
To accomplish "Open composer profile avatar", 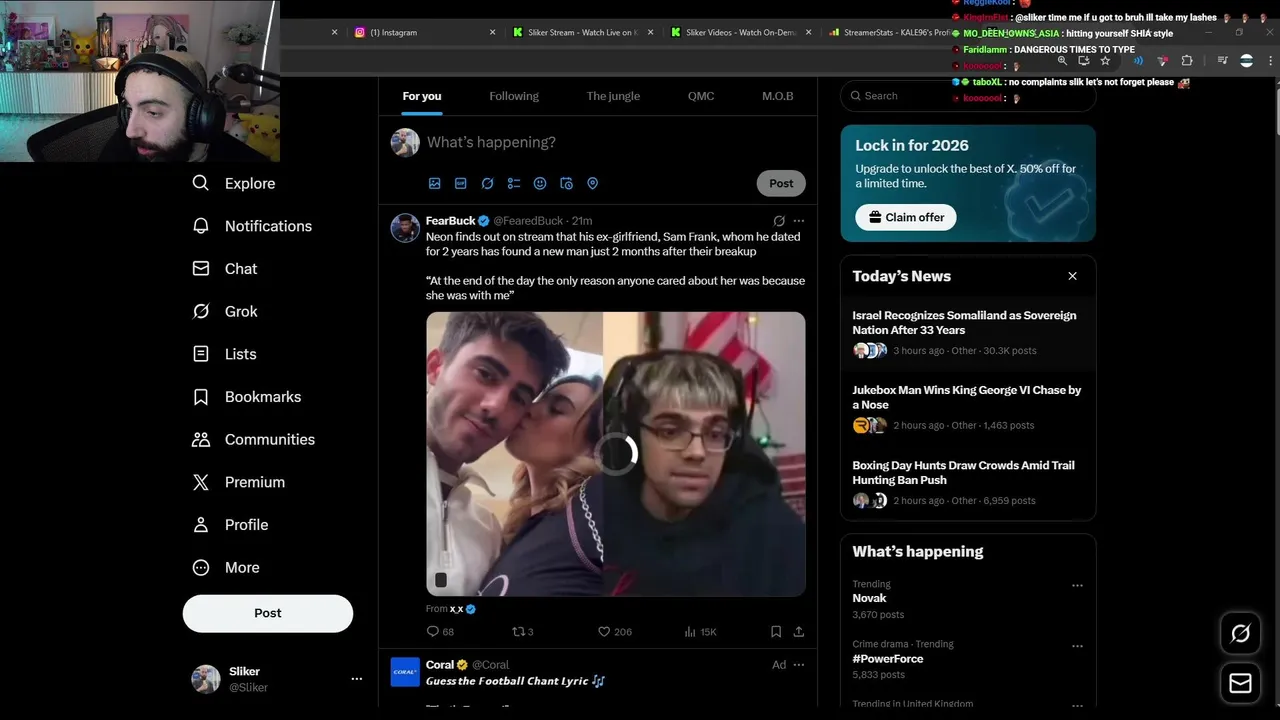I will pyautogui.click(x=405, y=142).
